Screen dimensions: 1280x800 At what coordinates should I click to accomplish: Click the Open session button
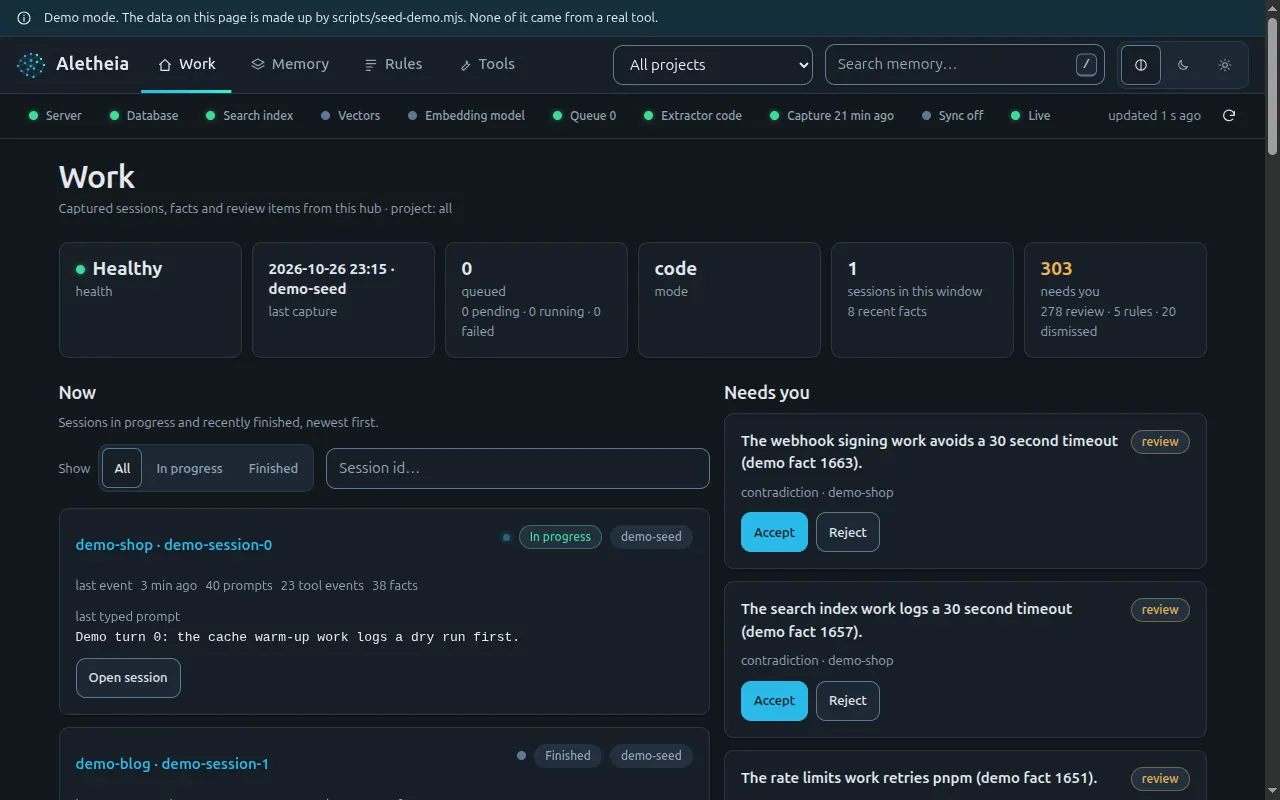[x=128, y=678]
